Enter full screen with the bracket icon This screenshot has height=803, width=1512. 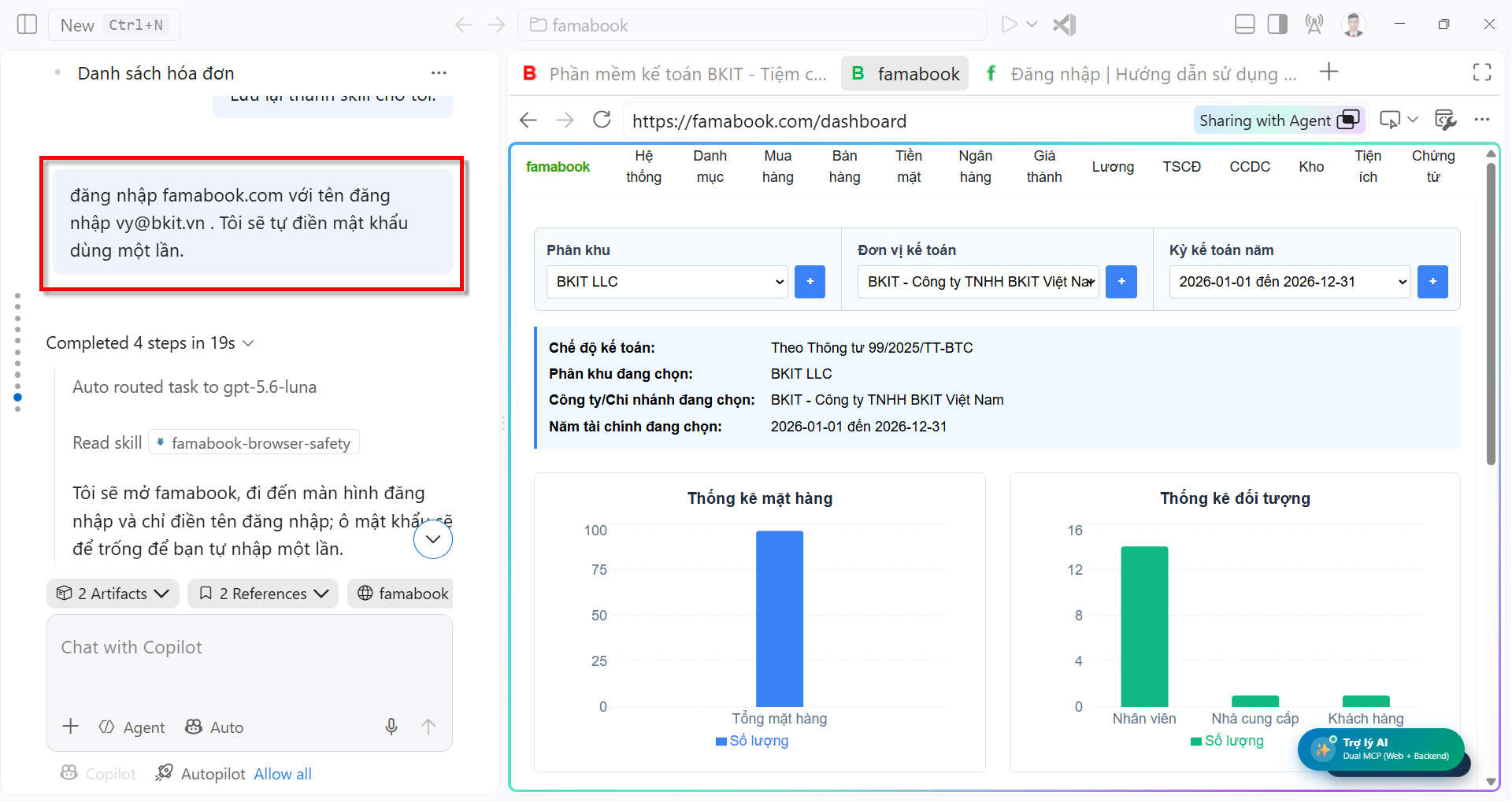tap(1482, 72)
